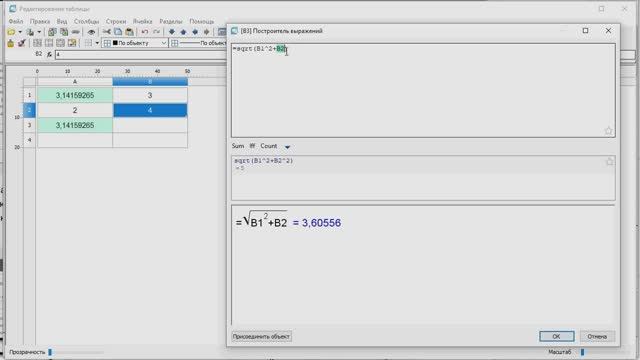Select column B header
The height and width of the screenshot is (360, 640).
[x=150, y=82]
